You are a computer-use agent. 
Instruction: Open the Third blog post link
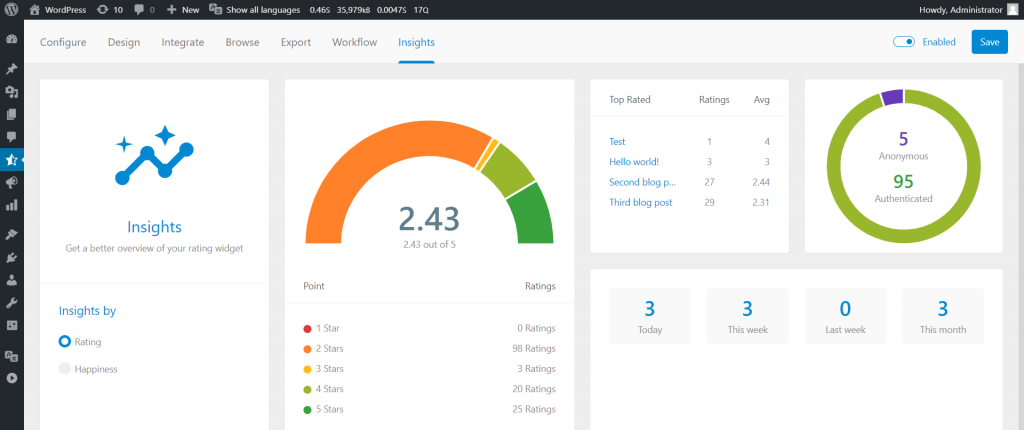pos(641,203)
